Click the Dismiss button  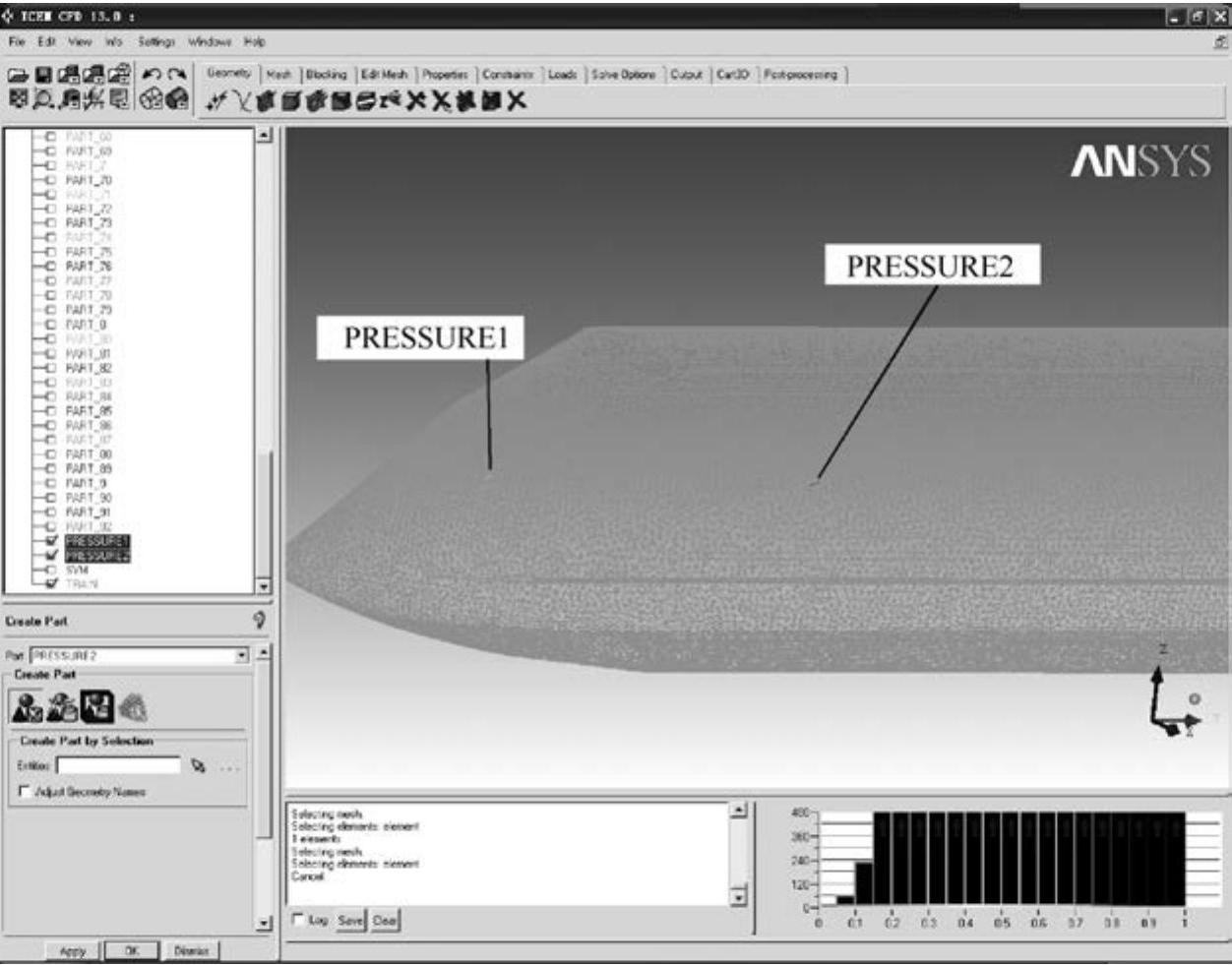click(191, 950)
